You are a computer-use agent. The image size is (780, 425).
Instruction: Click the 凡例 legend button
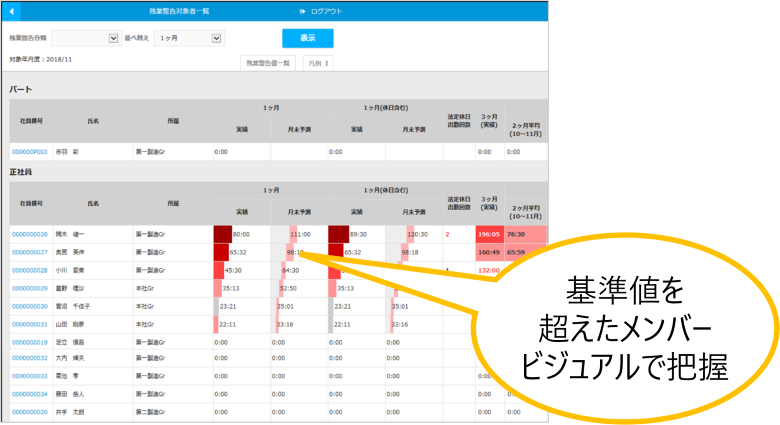pos(318,63)
